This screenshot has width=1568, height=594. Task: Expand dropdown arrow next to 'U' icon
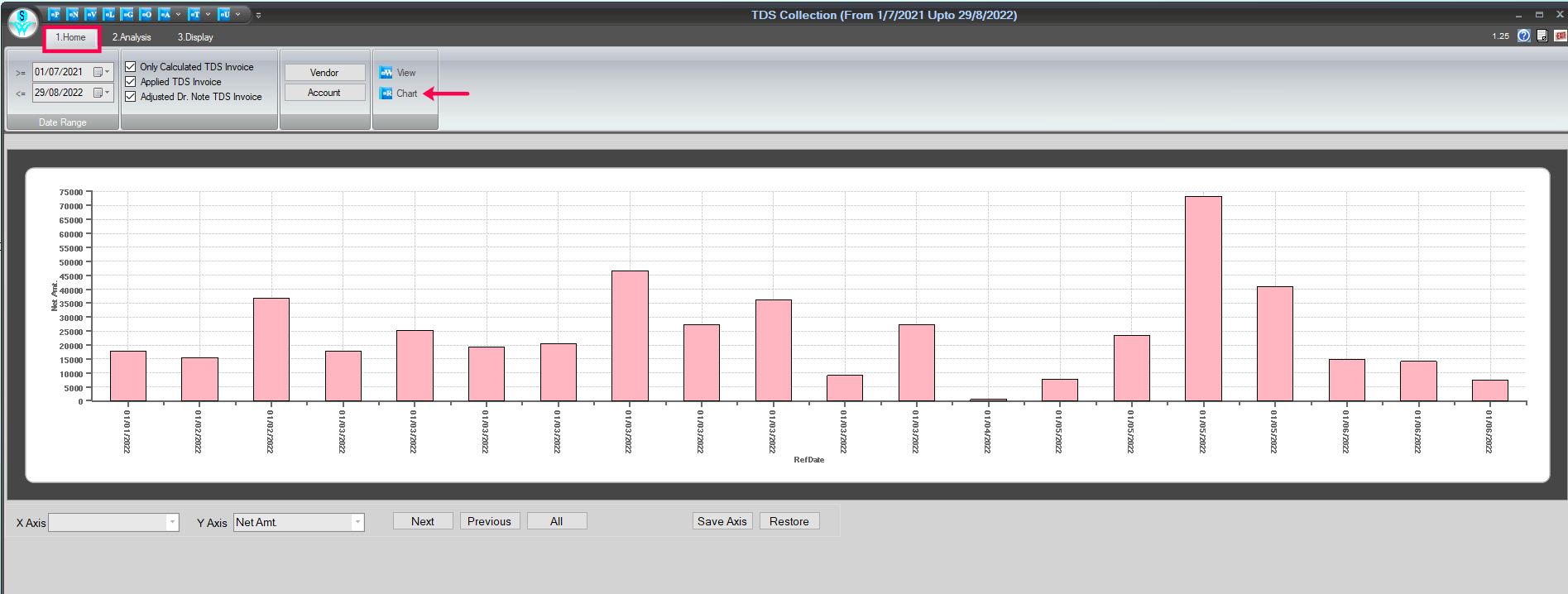click(237, 14)
